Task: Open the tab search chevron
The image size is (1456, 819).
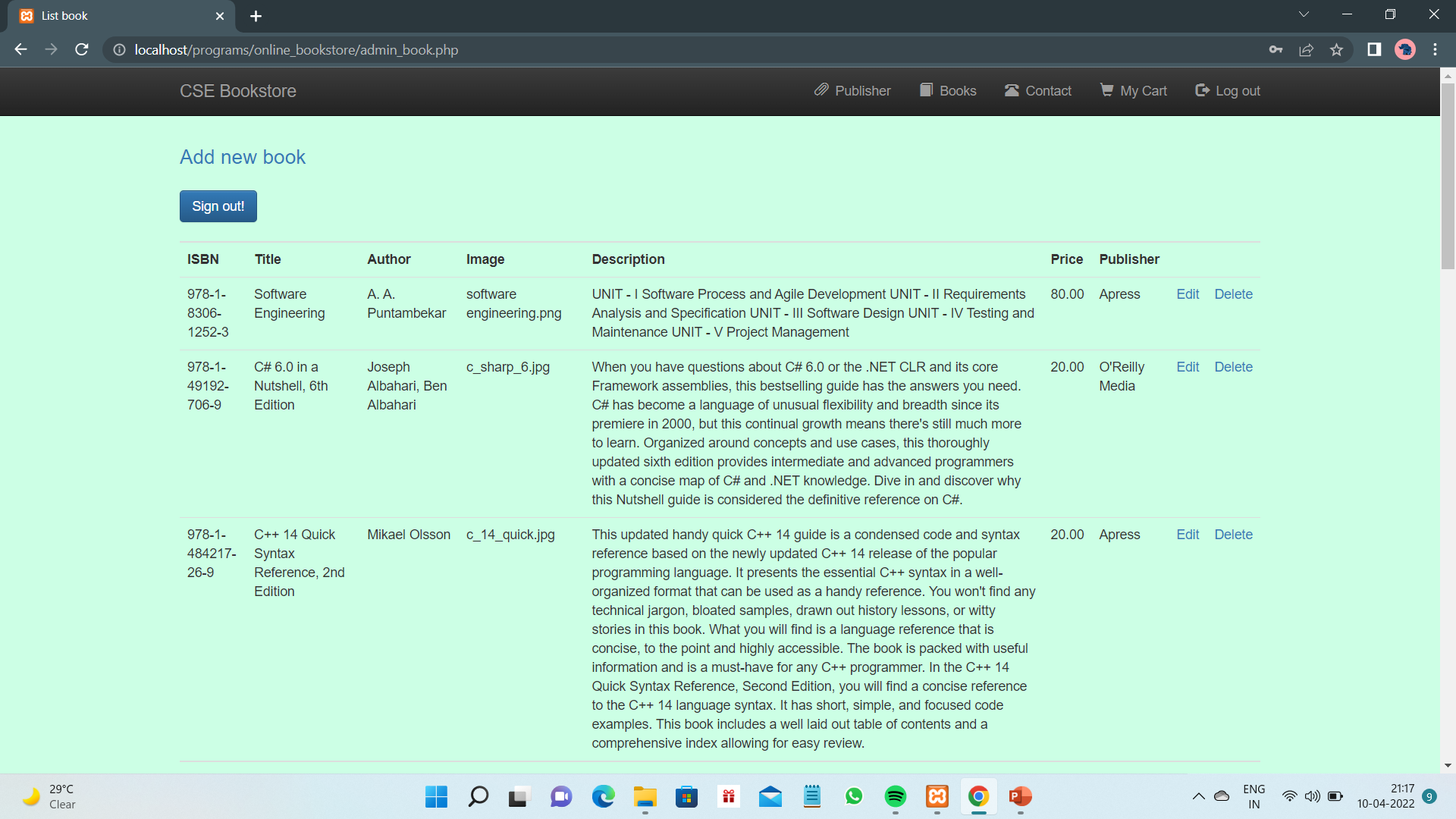Action: 1304,14
